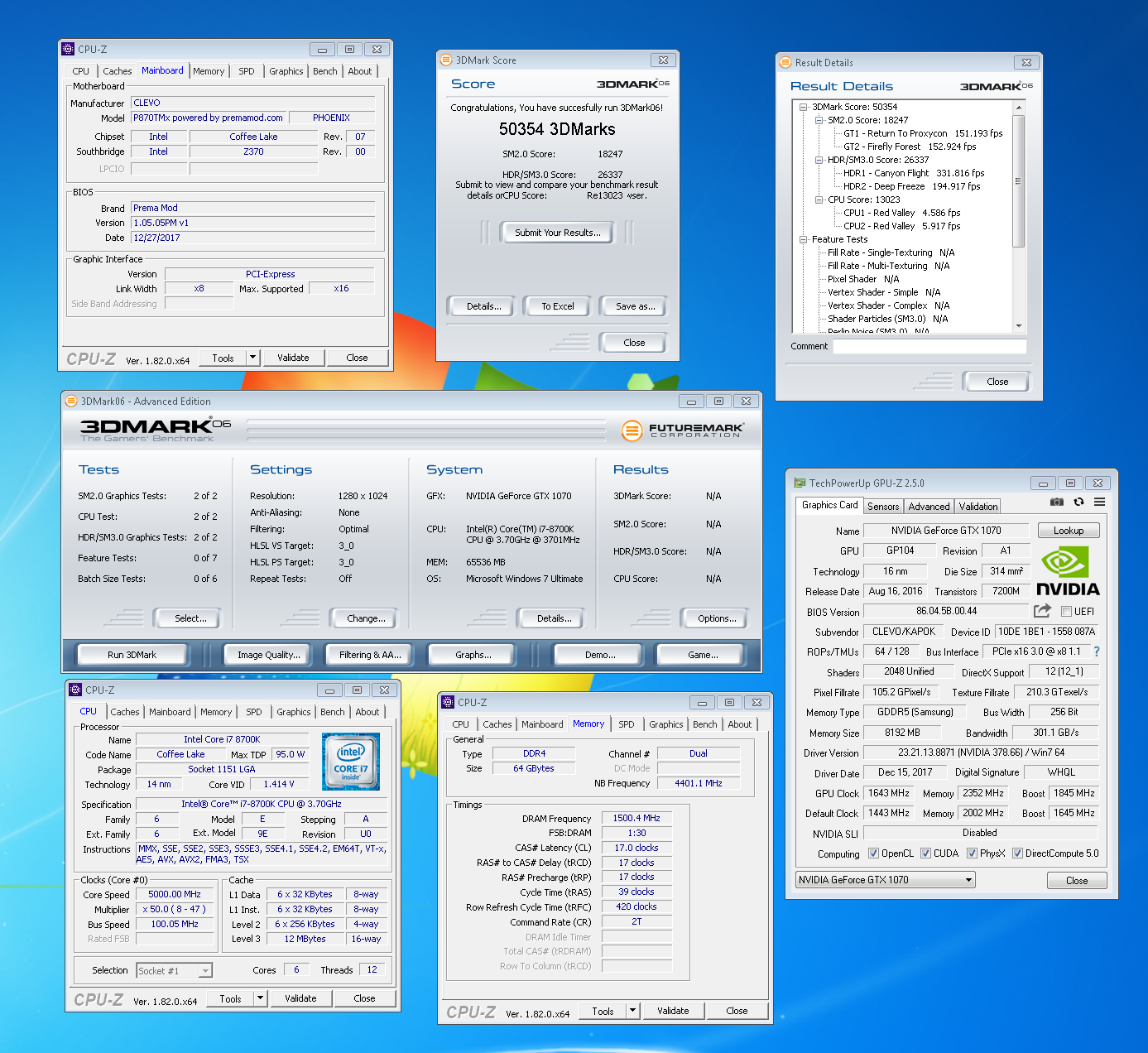
Task: Open the Tools dropdown arrow in the CPU-Z Memory window
Action: click(x=633, y=1011)
